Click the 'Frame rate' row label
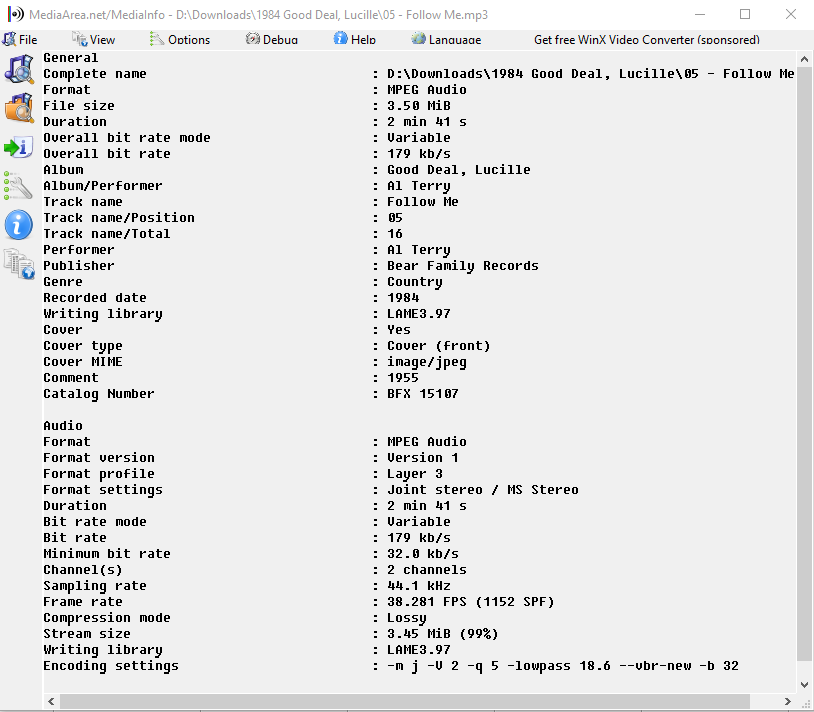Viewport: 814px width, 712px height. point(83,602)
